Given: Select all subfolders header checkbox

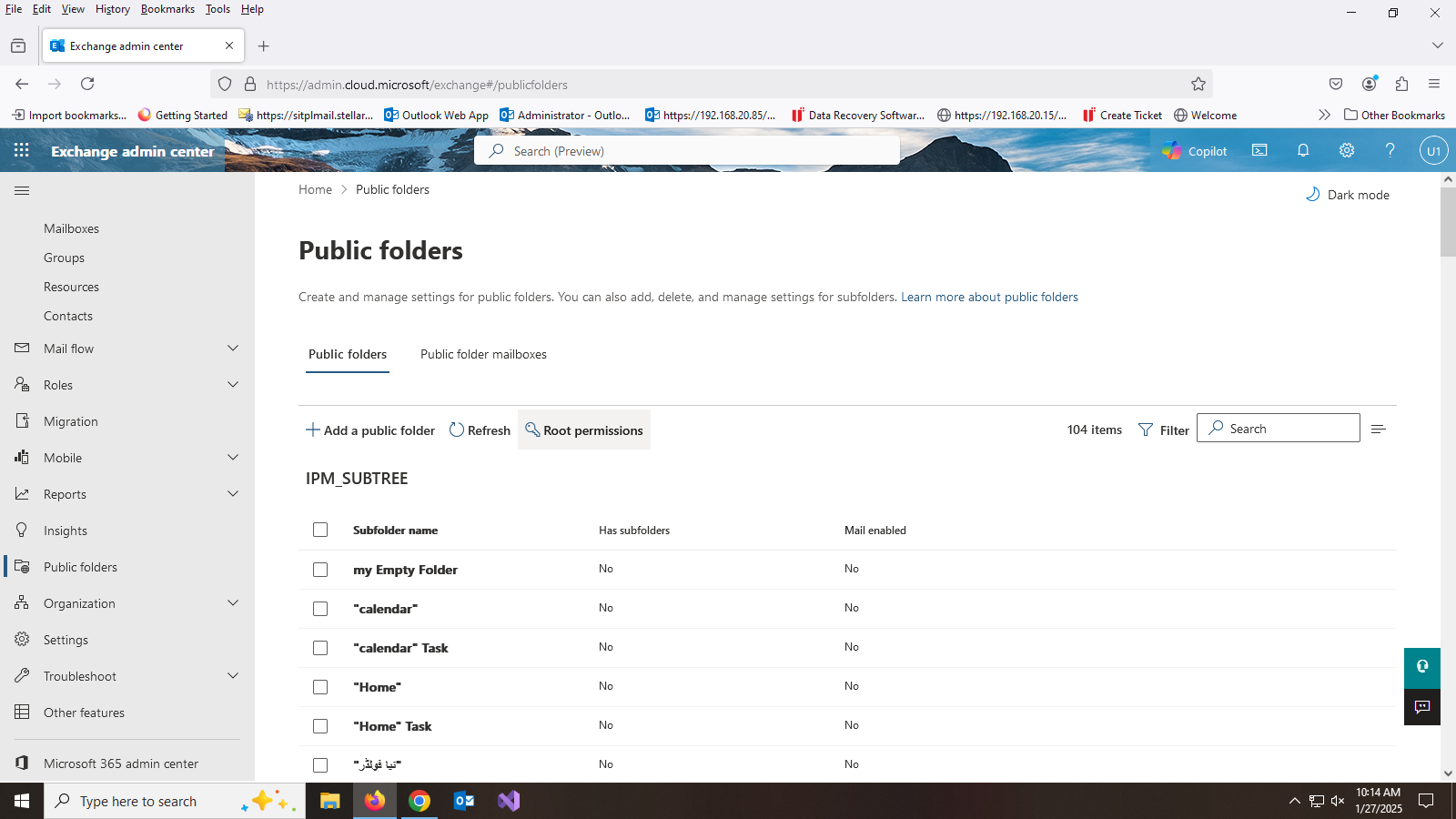Looking at the screenshot, I should pyautogui.click(x=320, y=530).
